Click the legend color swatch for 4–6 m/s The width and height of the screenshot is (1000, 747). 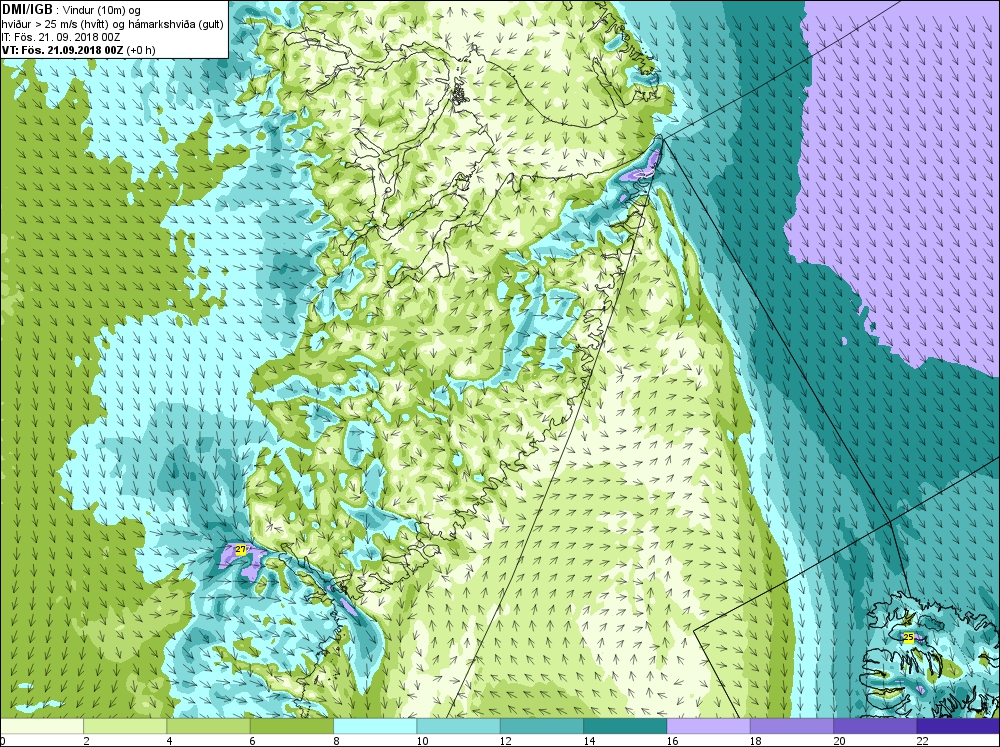(209, 726)
